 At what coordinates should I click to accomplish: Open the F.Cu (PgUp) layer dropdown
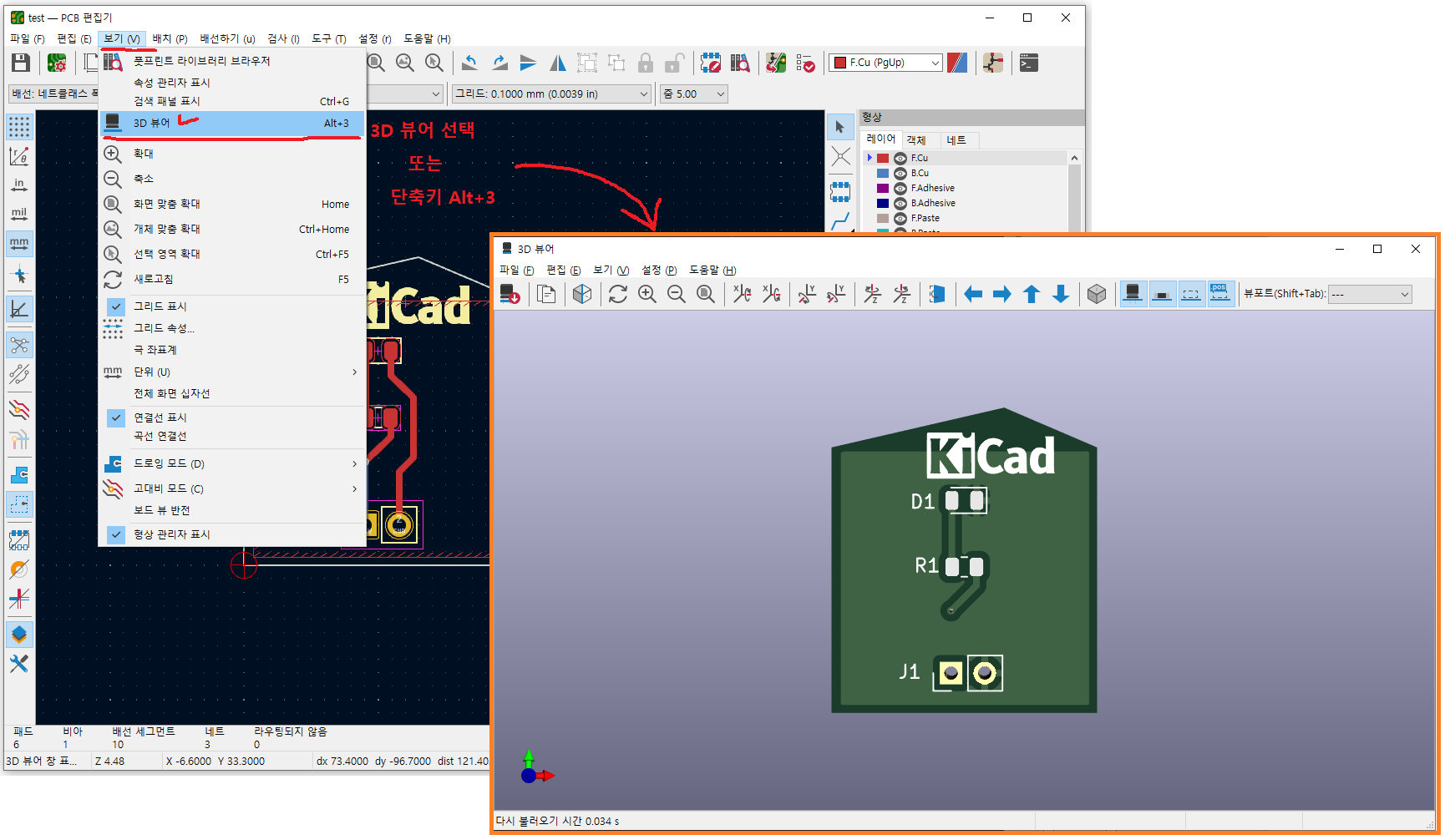click(x=886, y=63)
